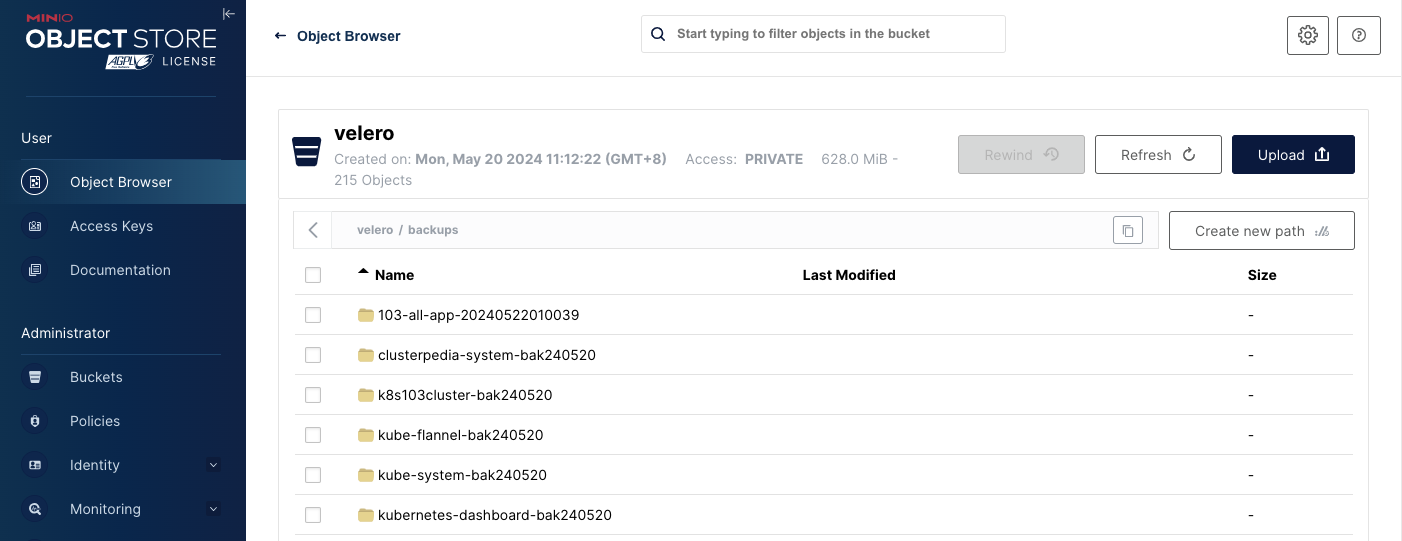Click the velero breadcrumb segment
The height and width of the screenshot is (541, 1402).
[375, 230]
